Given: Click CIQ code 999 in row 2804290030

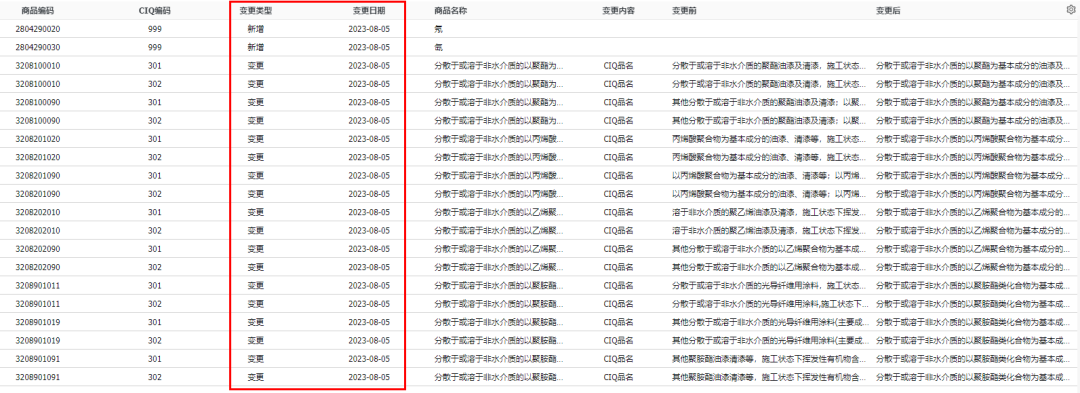Looking at the screenshot, I should tap(154, 47).
